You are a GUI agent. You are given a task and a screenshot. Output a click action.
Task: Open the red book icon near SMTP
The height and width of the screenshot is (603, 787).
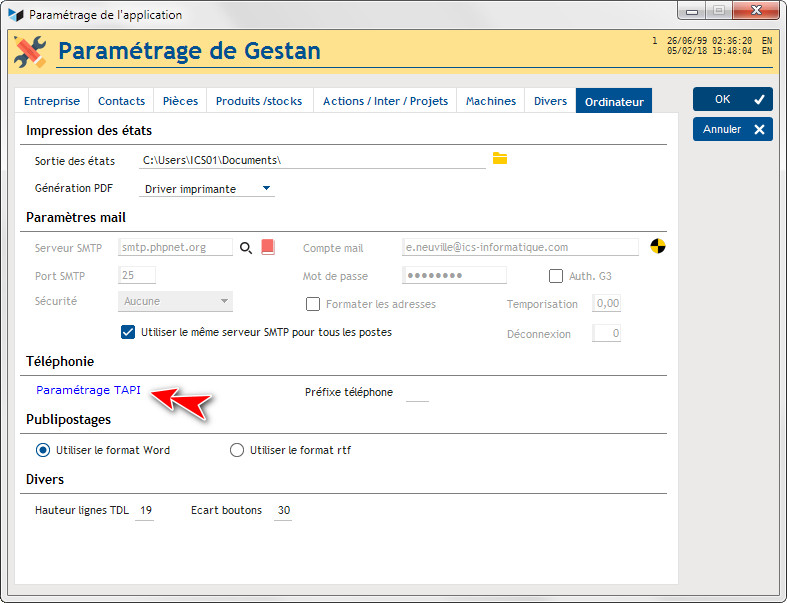[268, 247]
